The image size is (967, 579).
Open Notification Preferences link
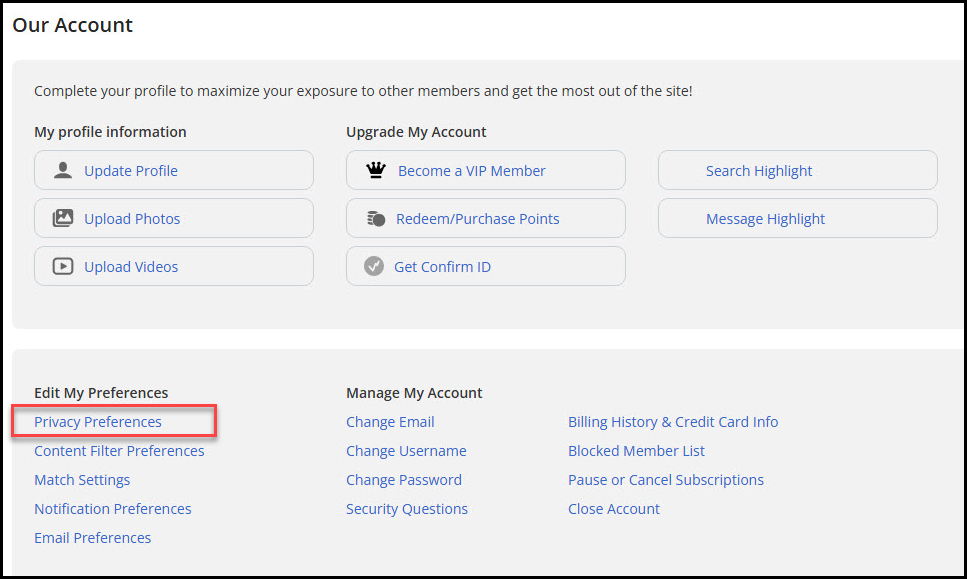click(113, 509)
